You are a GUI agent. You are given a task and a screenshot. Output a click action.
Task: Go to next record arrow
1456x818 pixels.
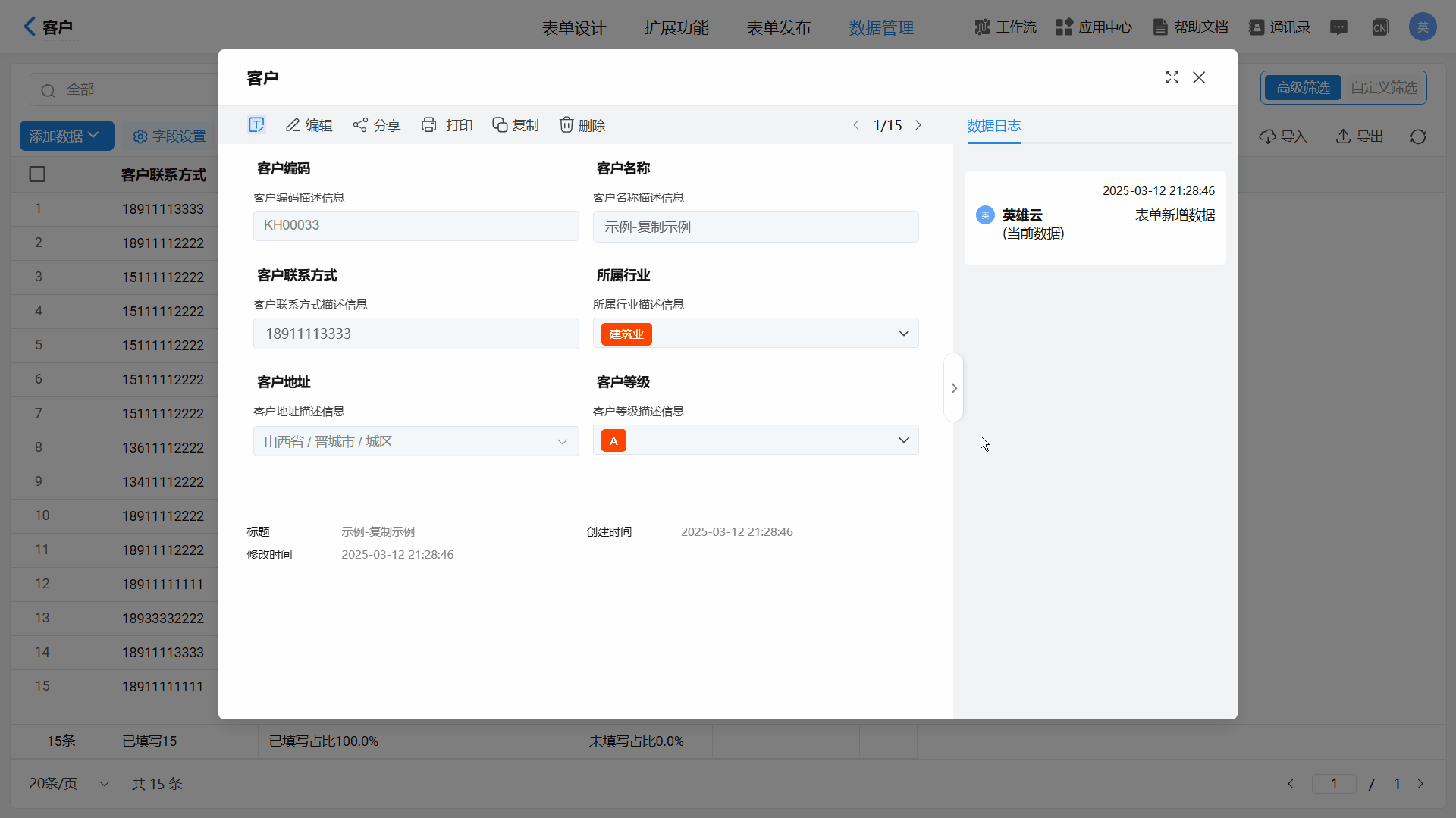tap(918, 125)
